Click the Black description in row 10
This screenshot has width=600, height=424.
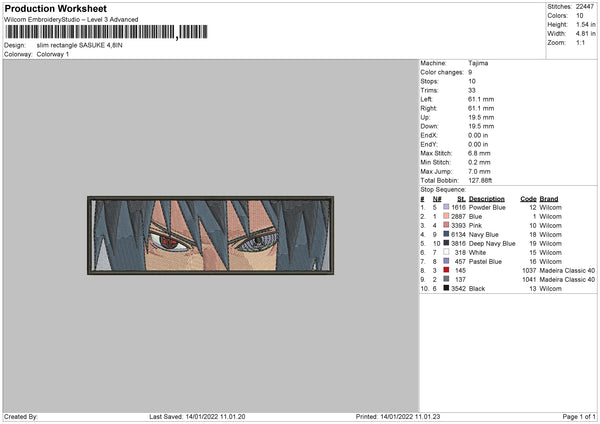[x=477, y=289]
